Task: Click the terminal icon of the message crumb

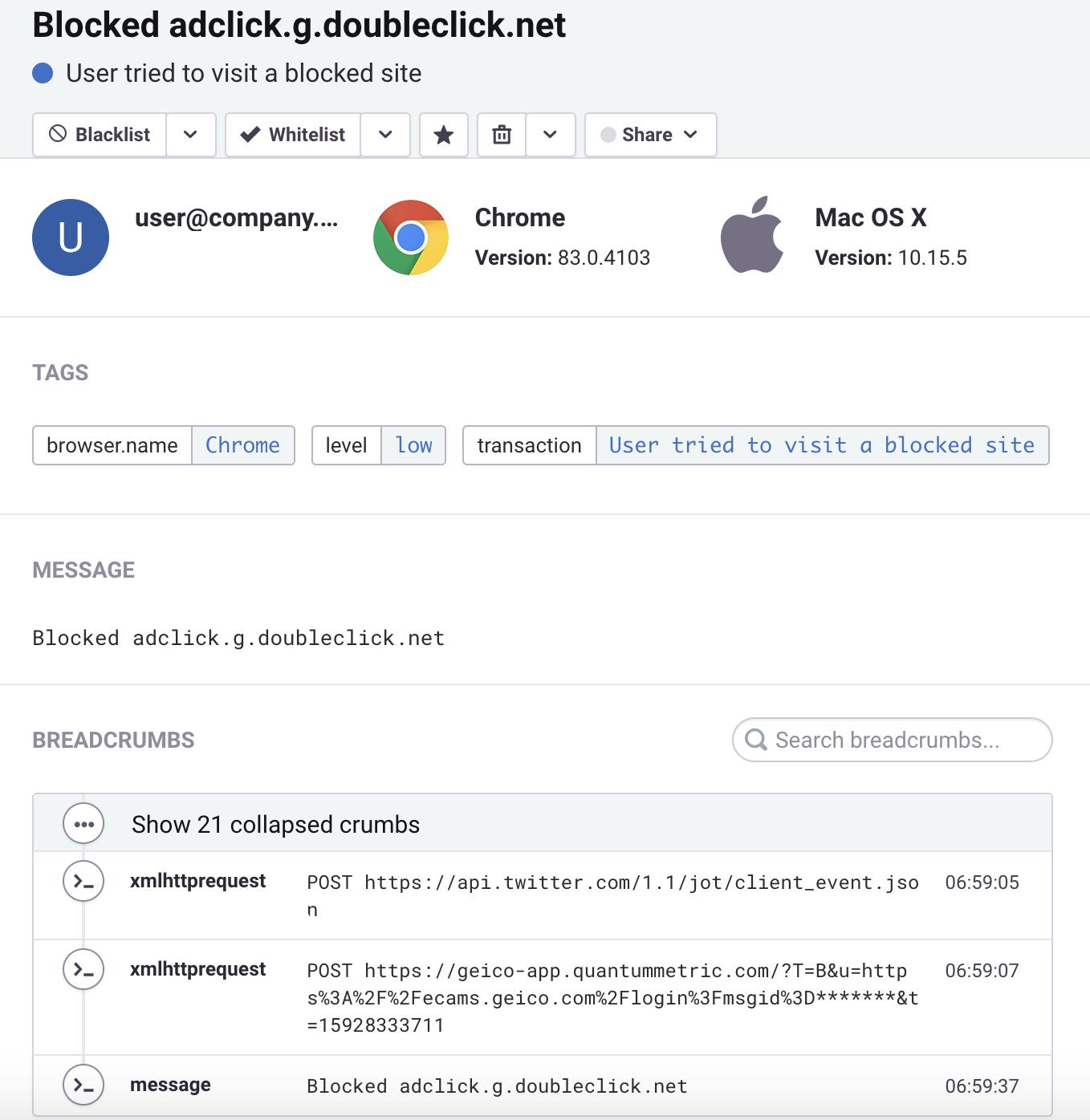Action: tap(83, 1086)
